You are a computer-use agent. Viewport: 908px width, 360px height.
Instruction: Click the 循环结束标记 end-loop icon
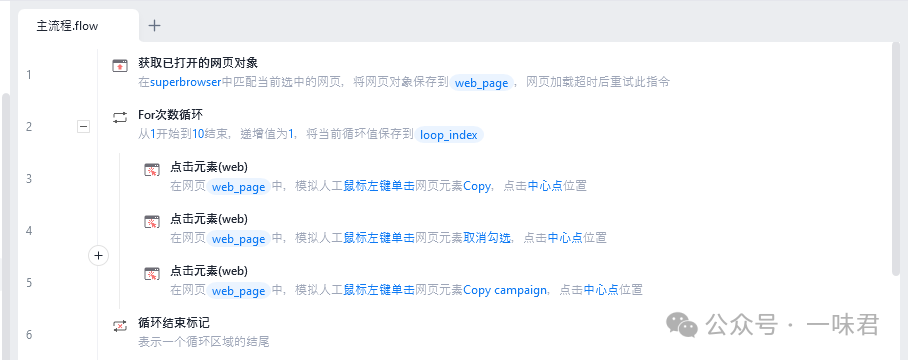[x=120, y=326]
